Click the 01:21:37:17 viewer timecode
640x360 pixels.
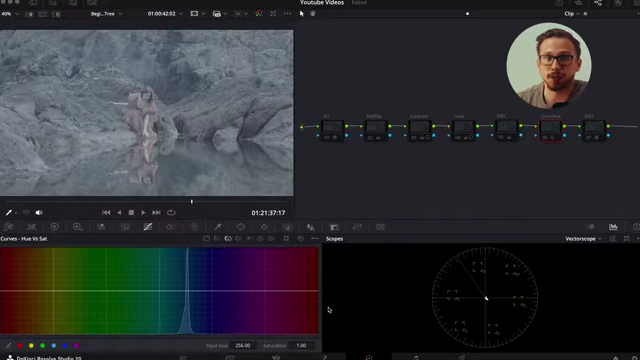(x=268, y=213)
